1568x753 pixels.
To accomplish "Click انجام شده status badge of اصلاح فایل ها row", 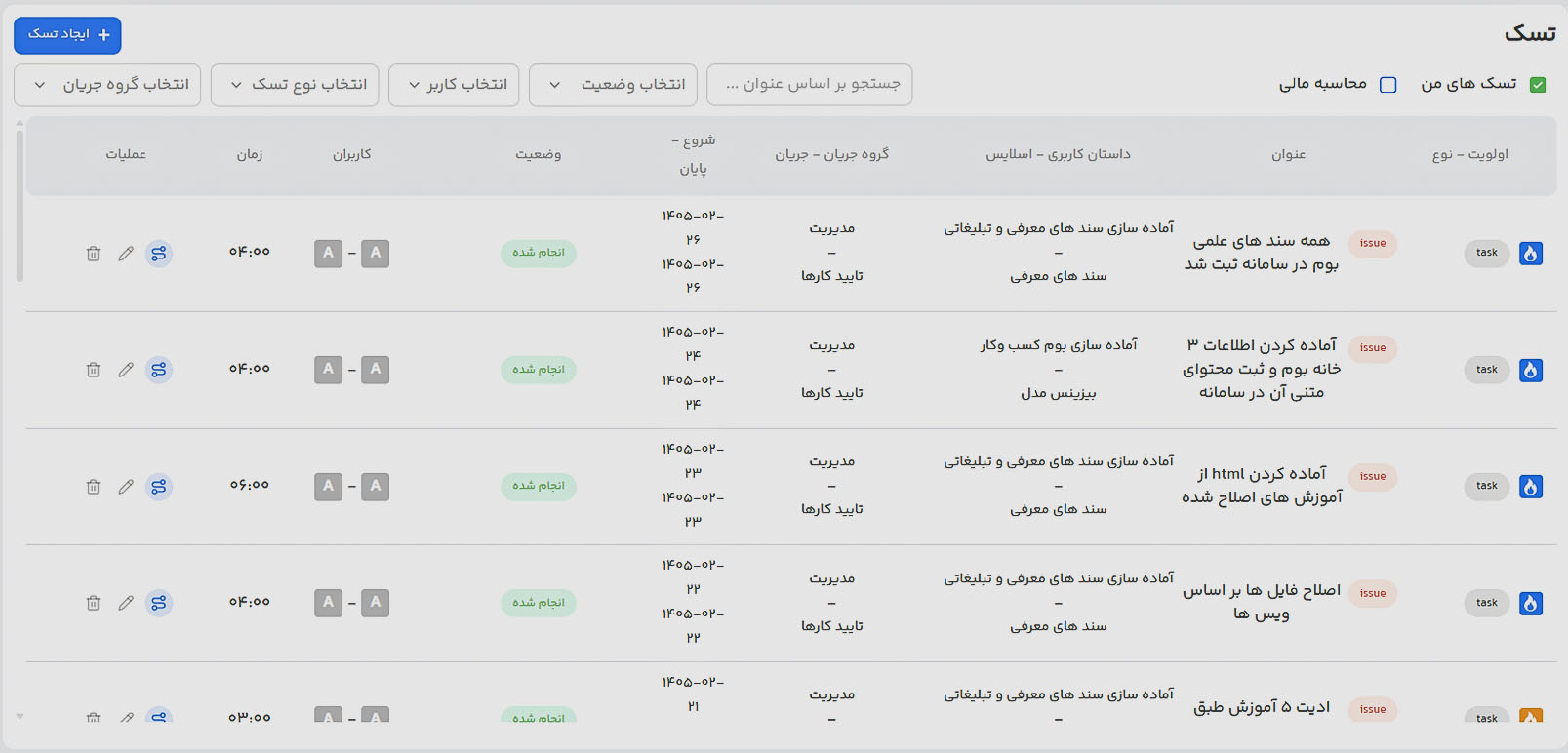I will coord(539,603).
